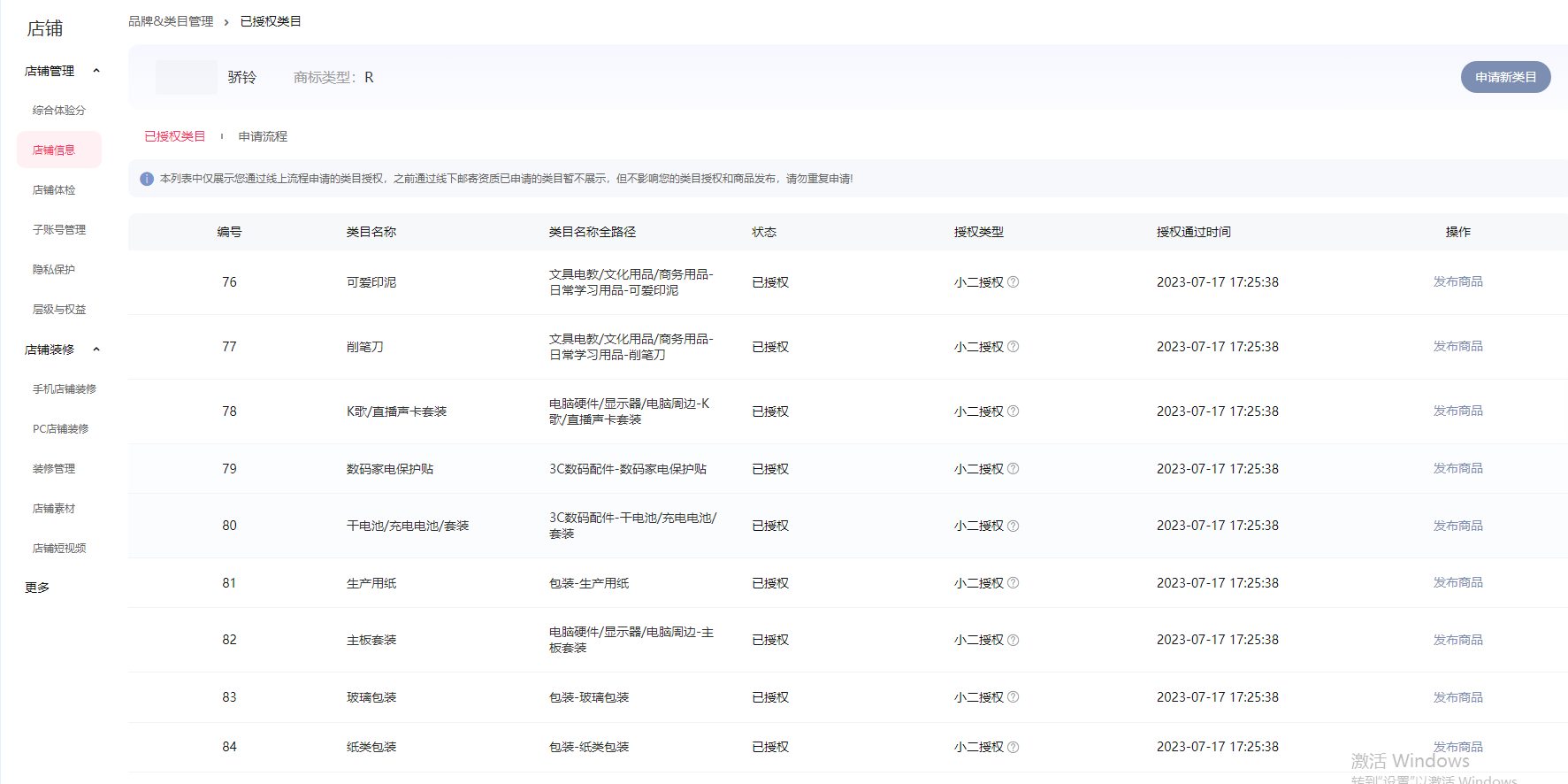Screen dimensions: 1568x784
Task: Switch to the 申请流程 tab
Action: point(263,136)
